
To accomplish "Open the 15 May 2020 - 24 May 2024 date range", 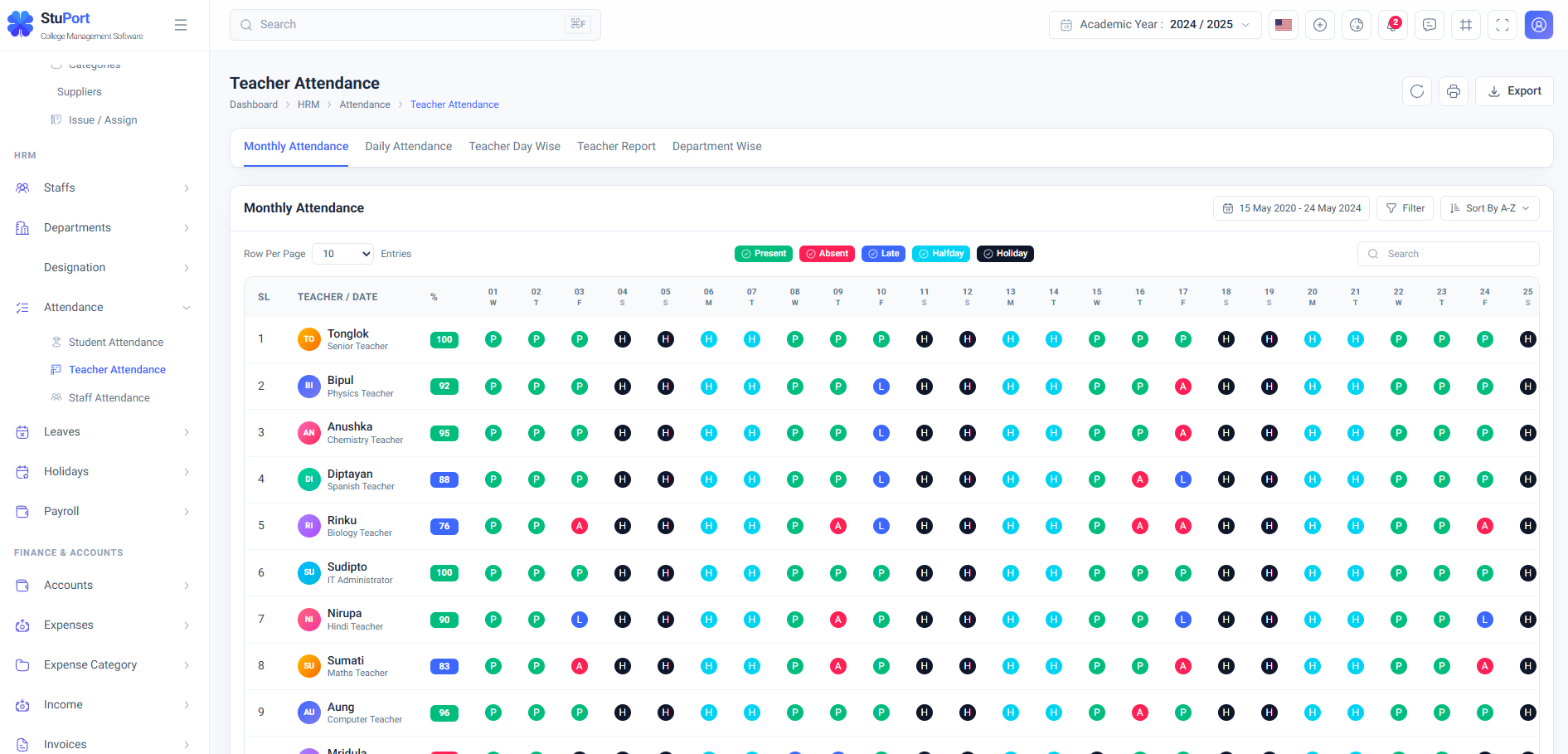I will [1292, 208].
